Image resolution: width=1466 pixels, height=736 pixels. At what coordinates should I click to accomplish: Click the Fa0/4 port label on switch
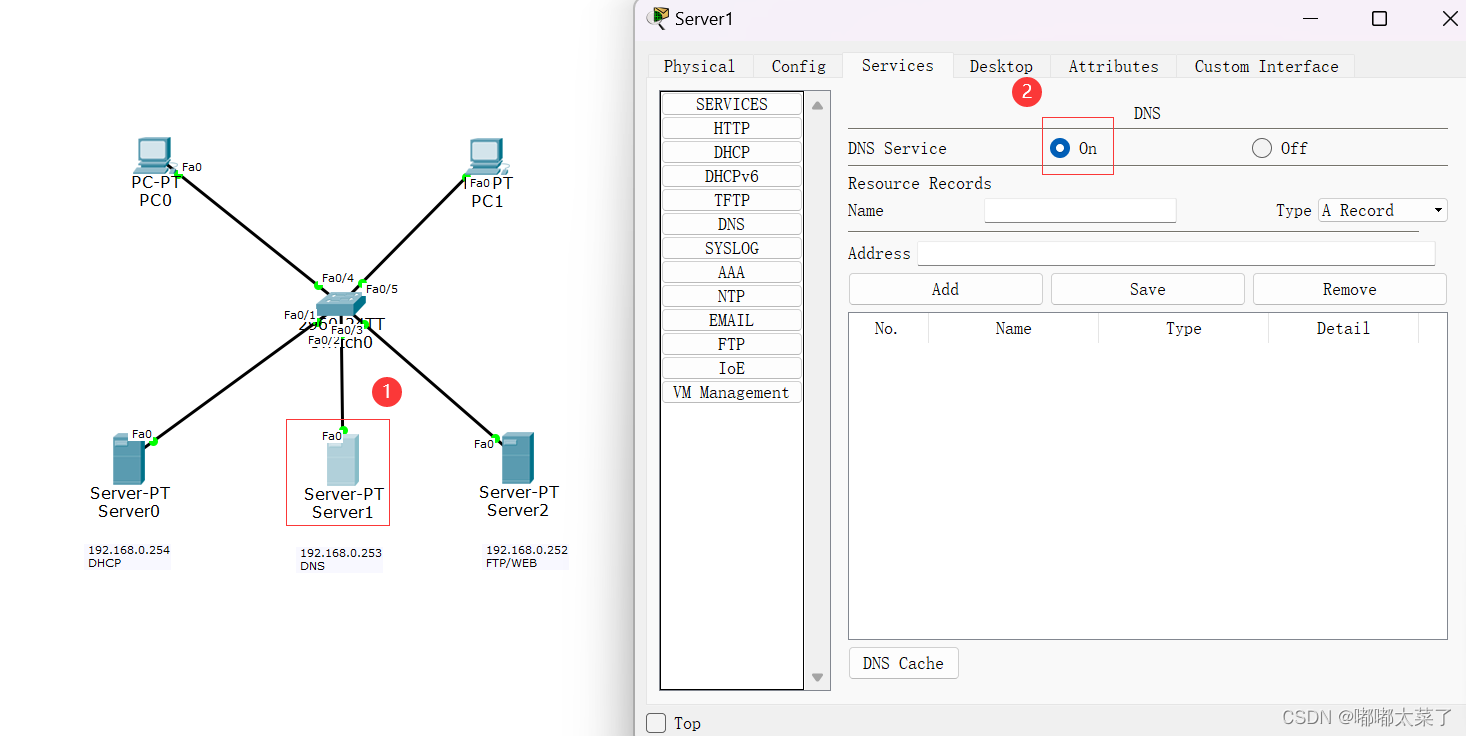pos(338,278)
